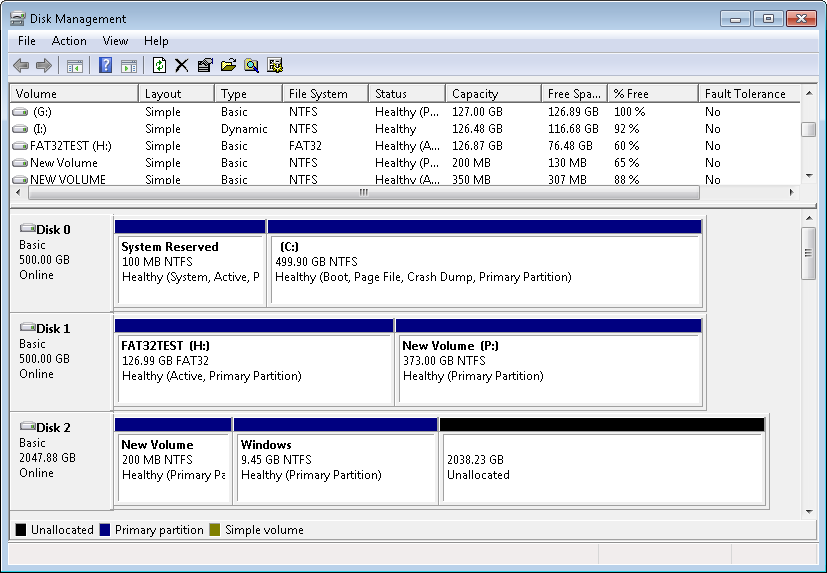Open the File menu
The height and width of the screenshot is (573, 827).
pyautogui.click(x=27, y=41)
